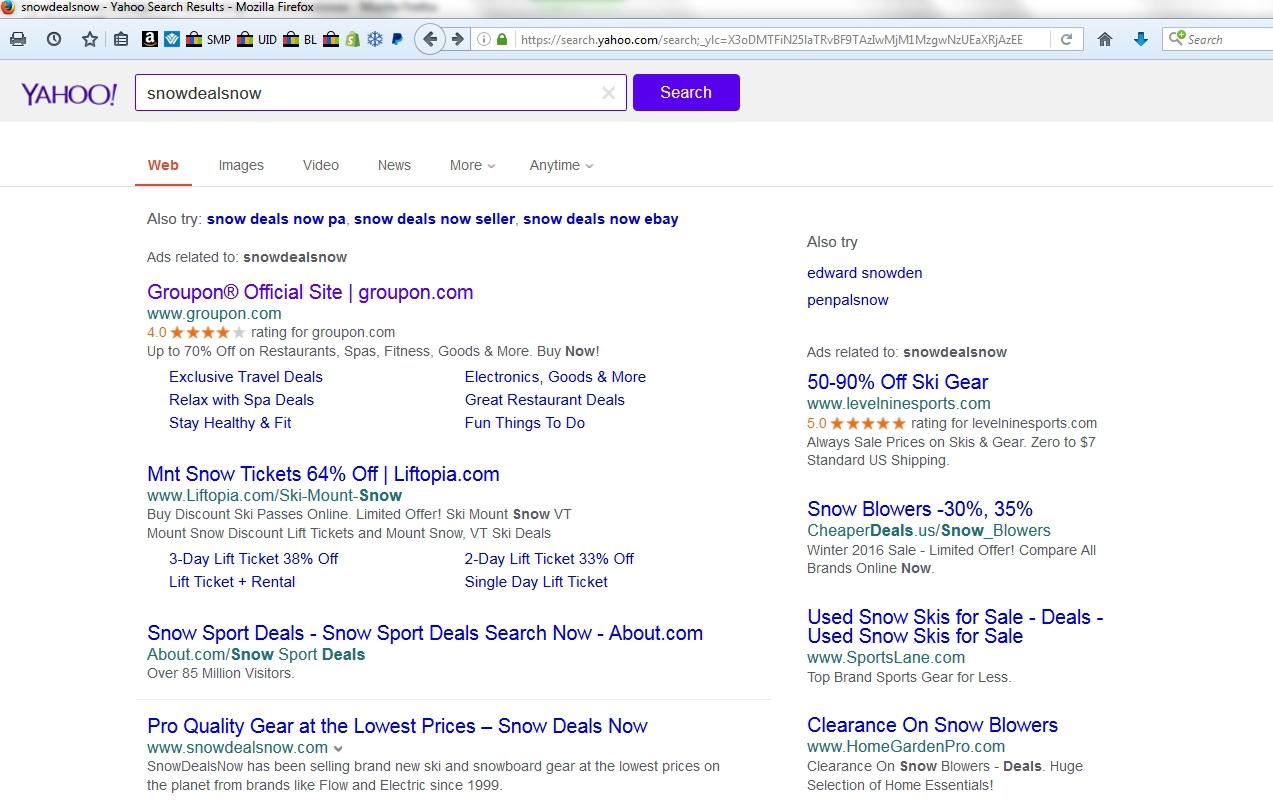This screenshot has width=1273, height=801.
Task: Go forward with the forward arrow
Action: 458,40
